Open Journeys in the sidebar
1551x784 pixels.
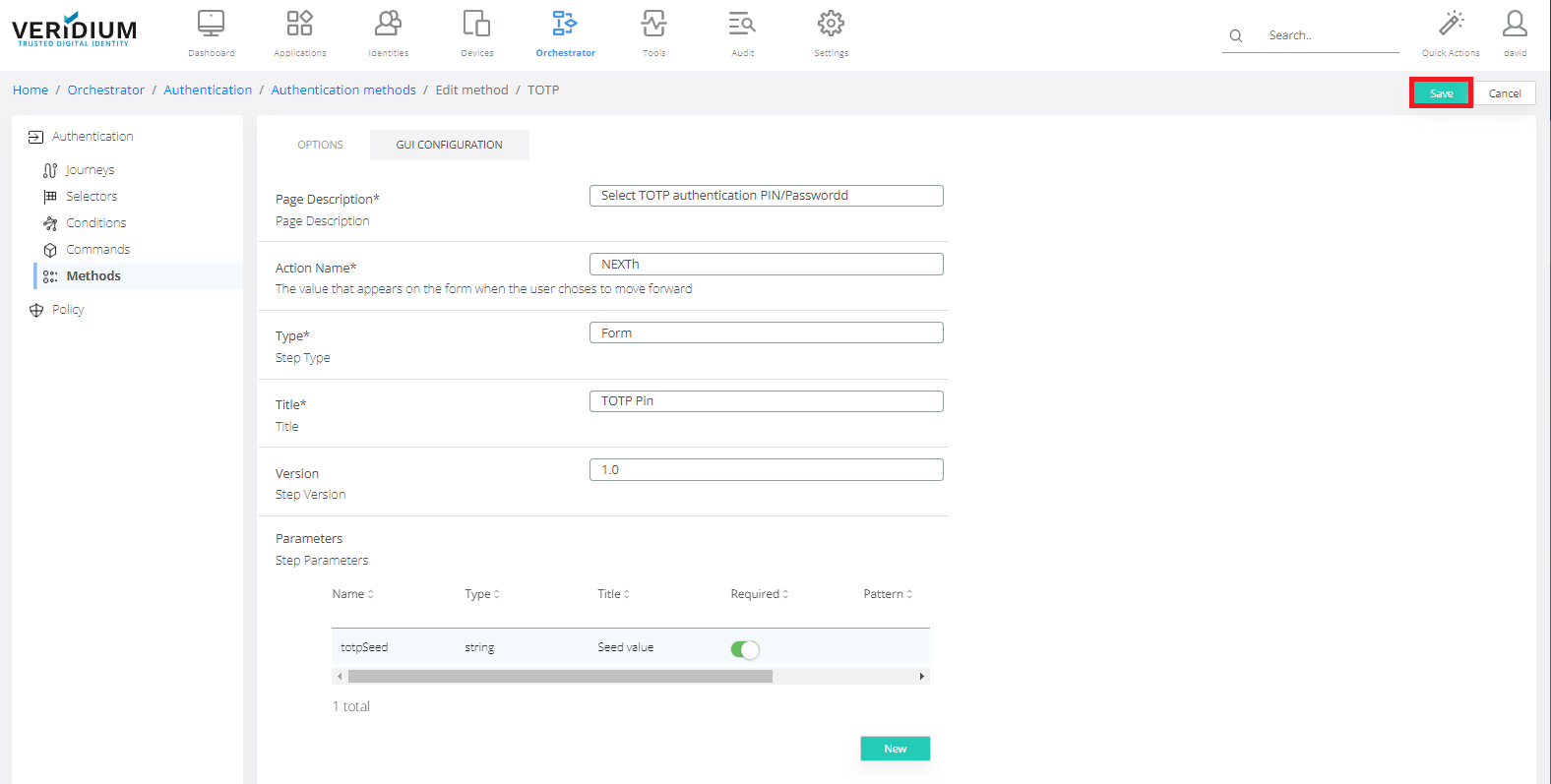click(90, 170)
